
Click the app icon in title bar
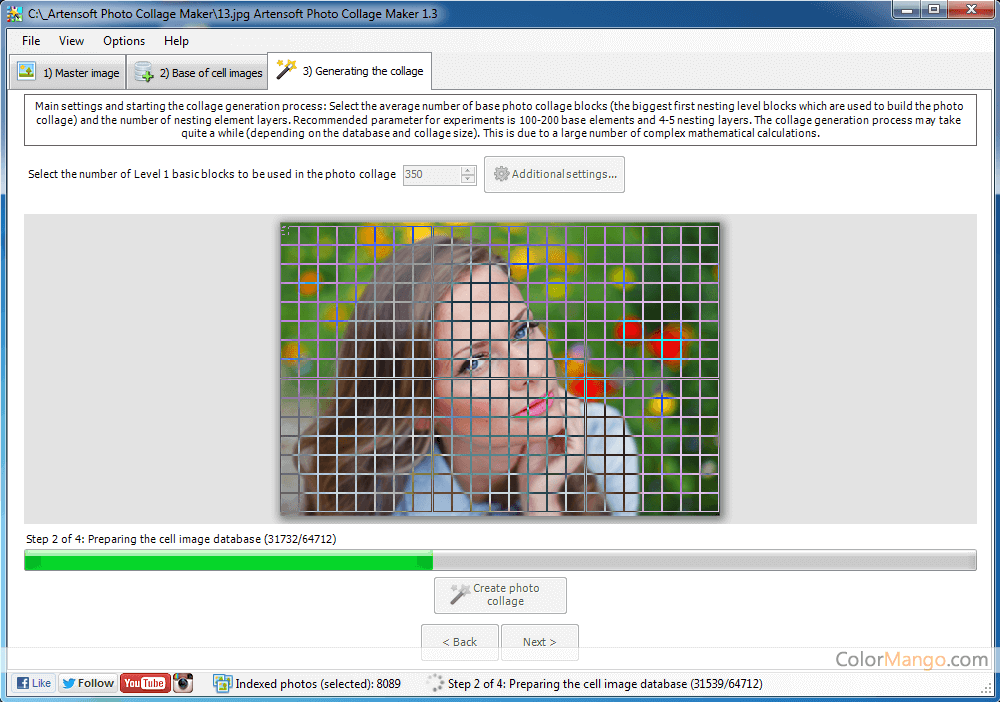14,13
